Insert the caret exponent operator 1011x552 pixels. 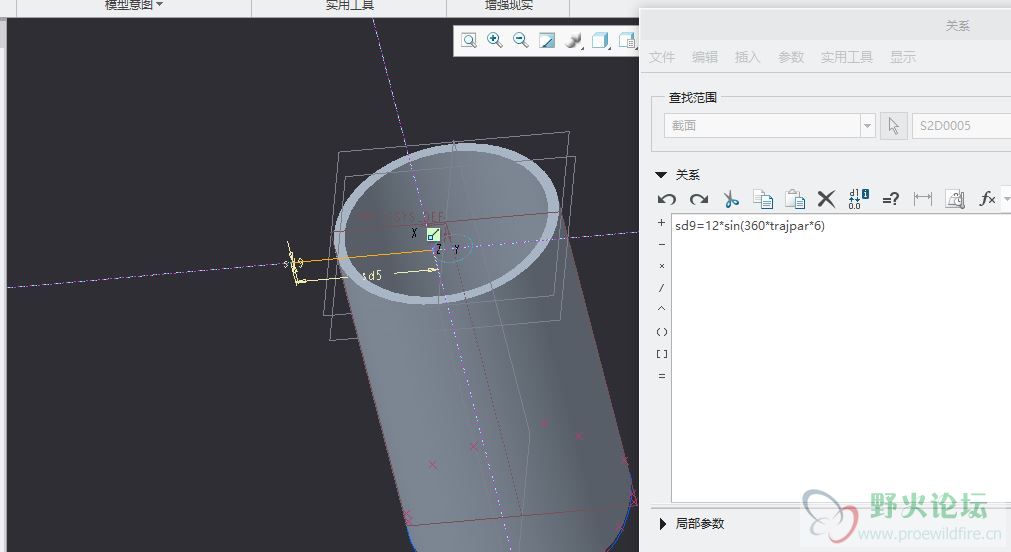[x=662, y=309]
